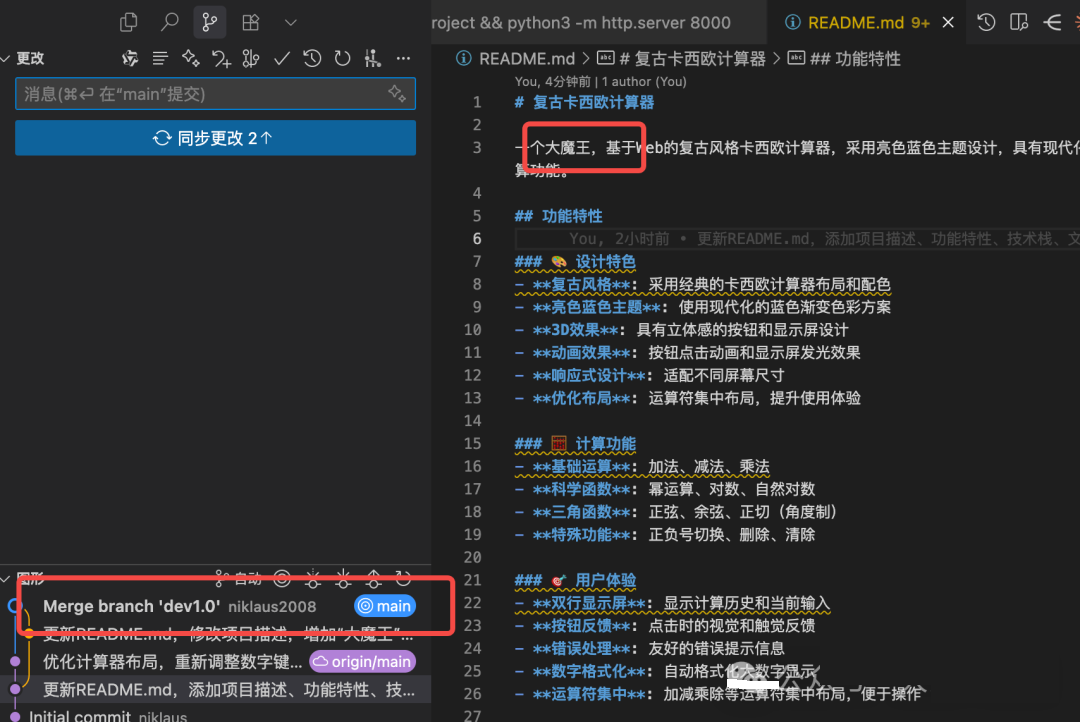Expand the additional views chevron
The image size is (1080, 722).
tap(291, 23)
